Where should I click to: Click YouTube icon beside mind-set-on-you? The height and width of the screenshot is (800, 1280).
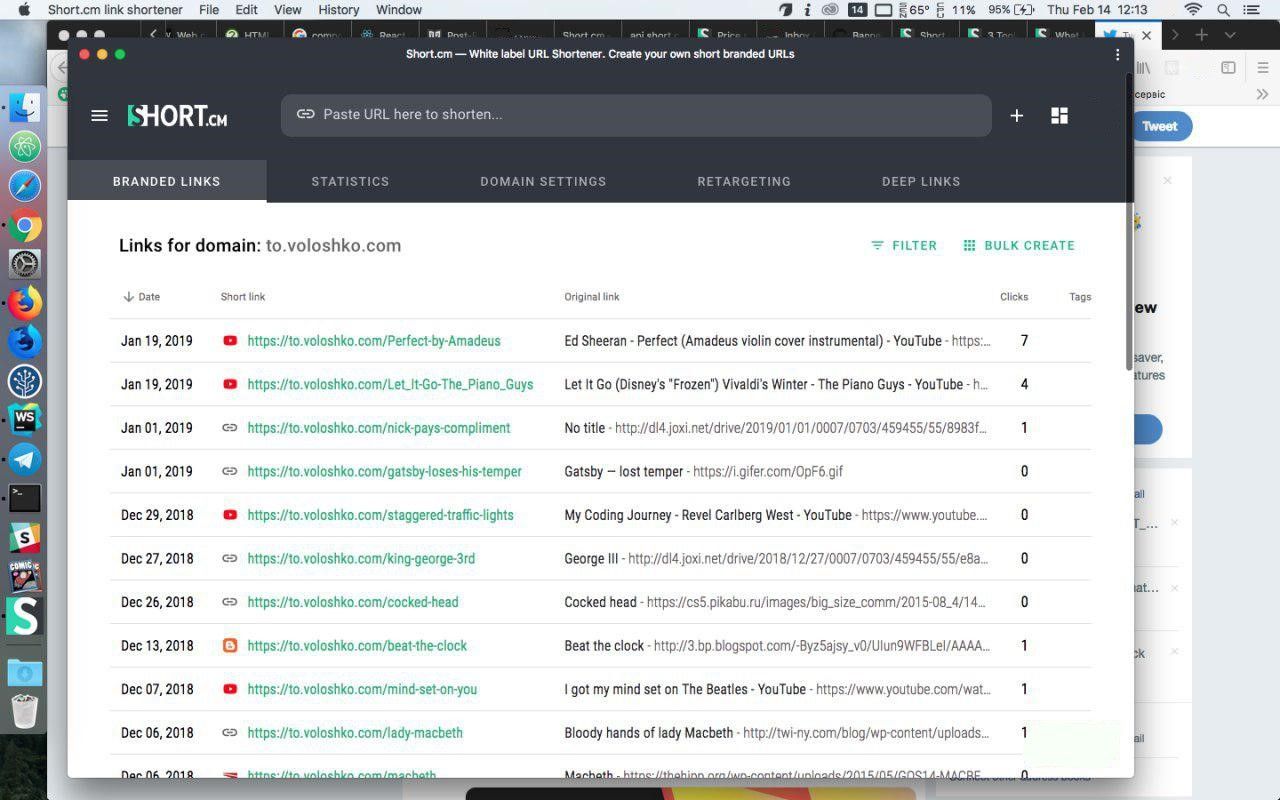point(230,689)
